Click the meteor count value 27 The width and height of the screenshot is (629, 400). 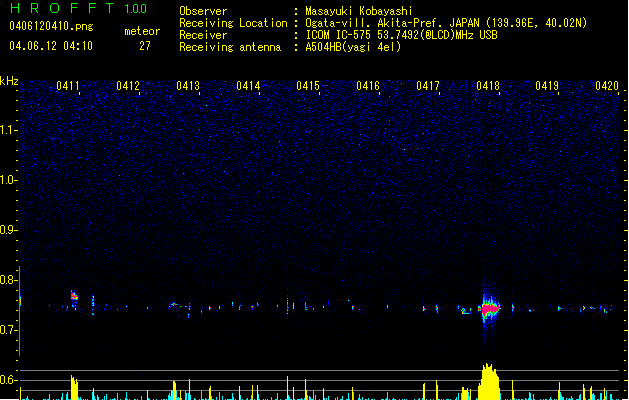pos(145,46)
